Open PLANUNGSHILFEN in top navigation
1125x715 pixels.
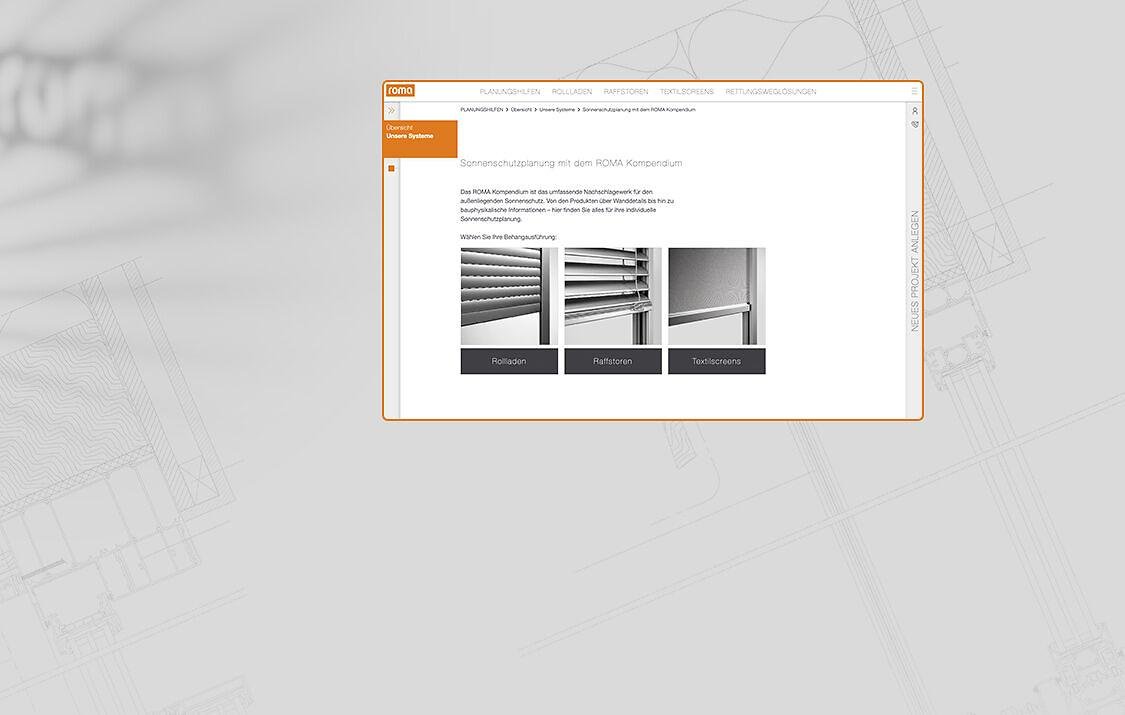pyautogui.click(x=509, y=92)
